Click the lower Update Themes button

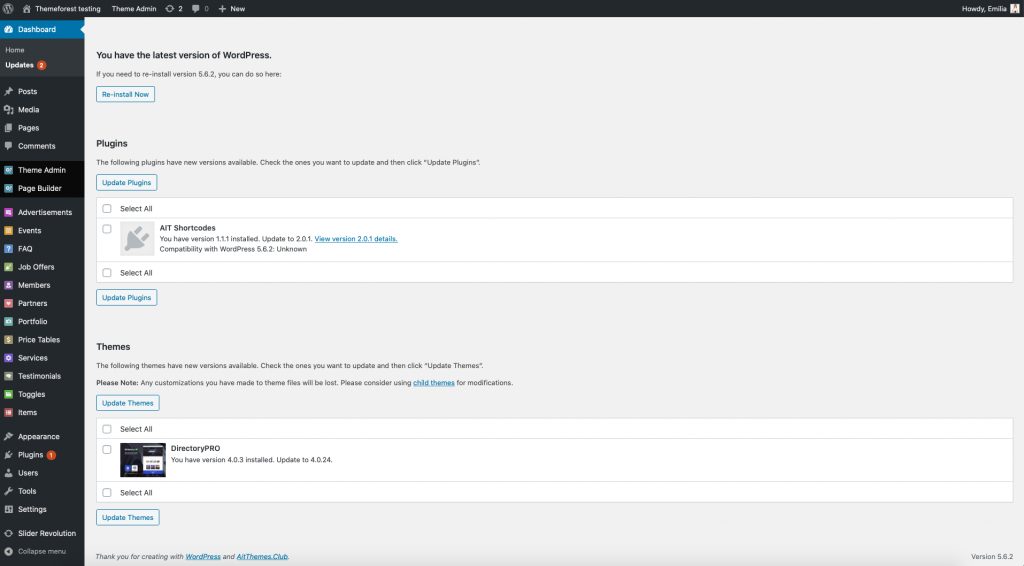coord(128,517)
